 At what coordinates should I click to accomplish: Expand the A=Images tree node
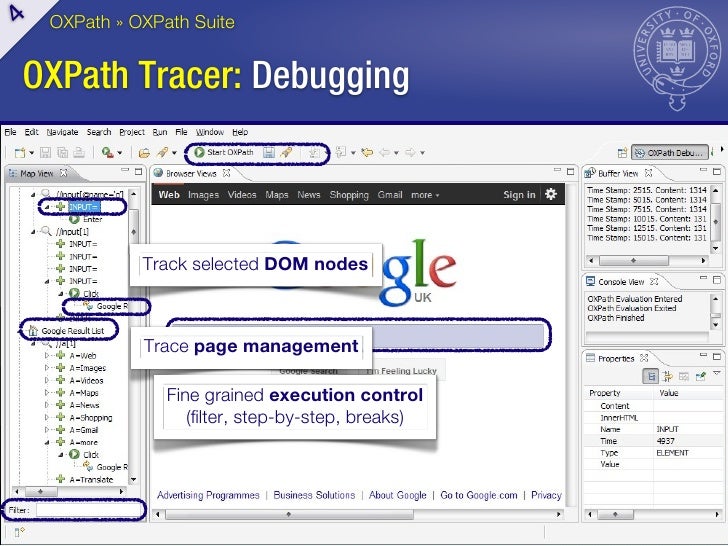point(46,368)
